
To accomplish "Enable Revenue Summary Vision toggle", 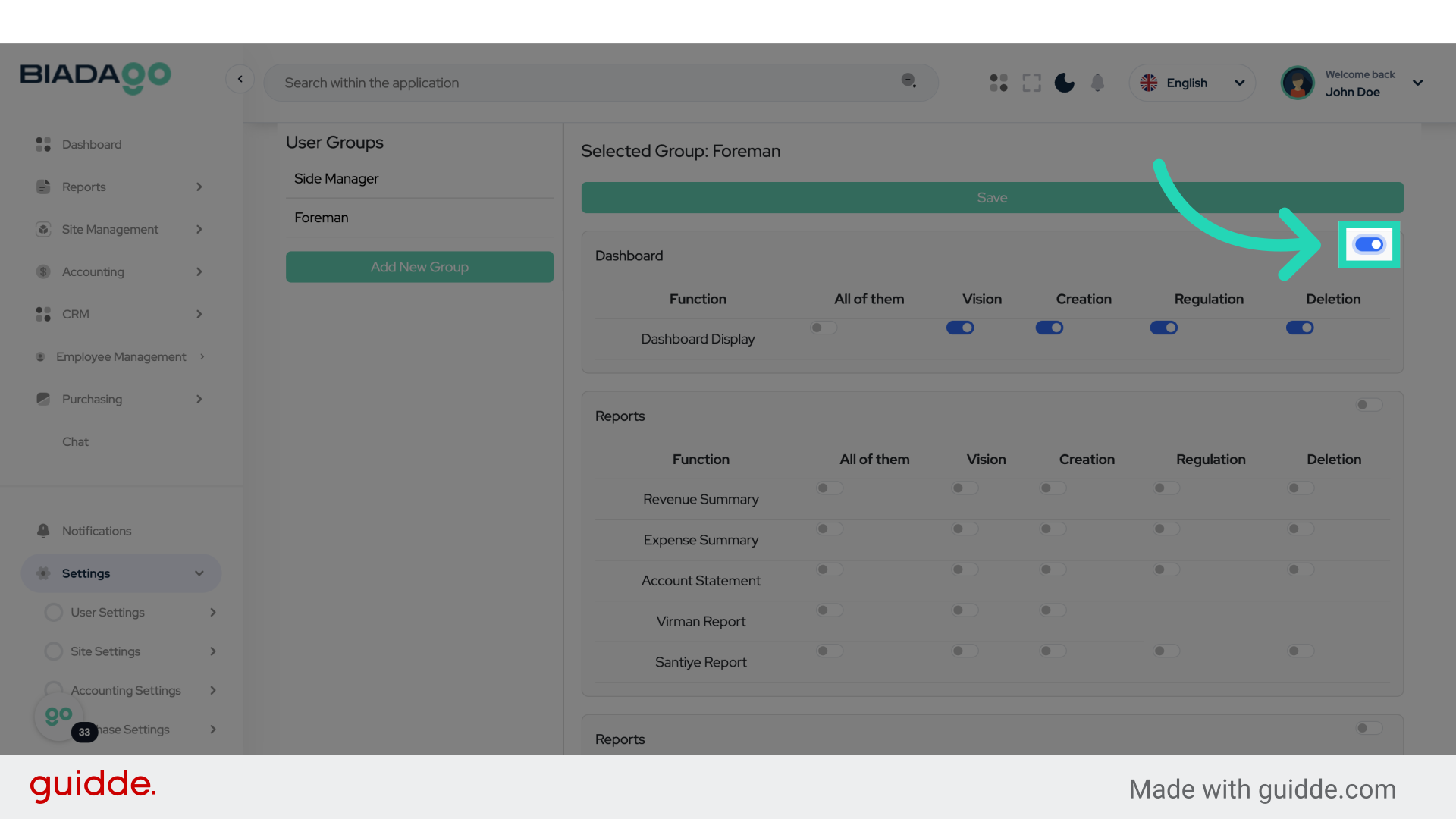I will point(965,488).
